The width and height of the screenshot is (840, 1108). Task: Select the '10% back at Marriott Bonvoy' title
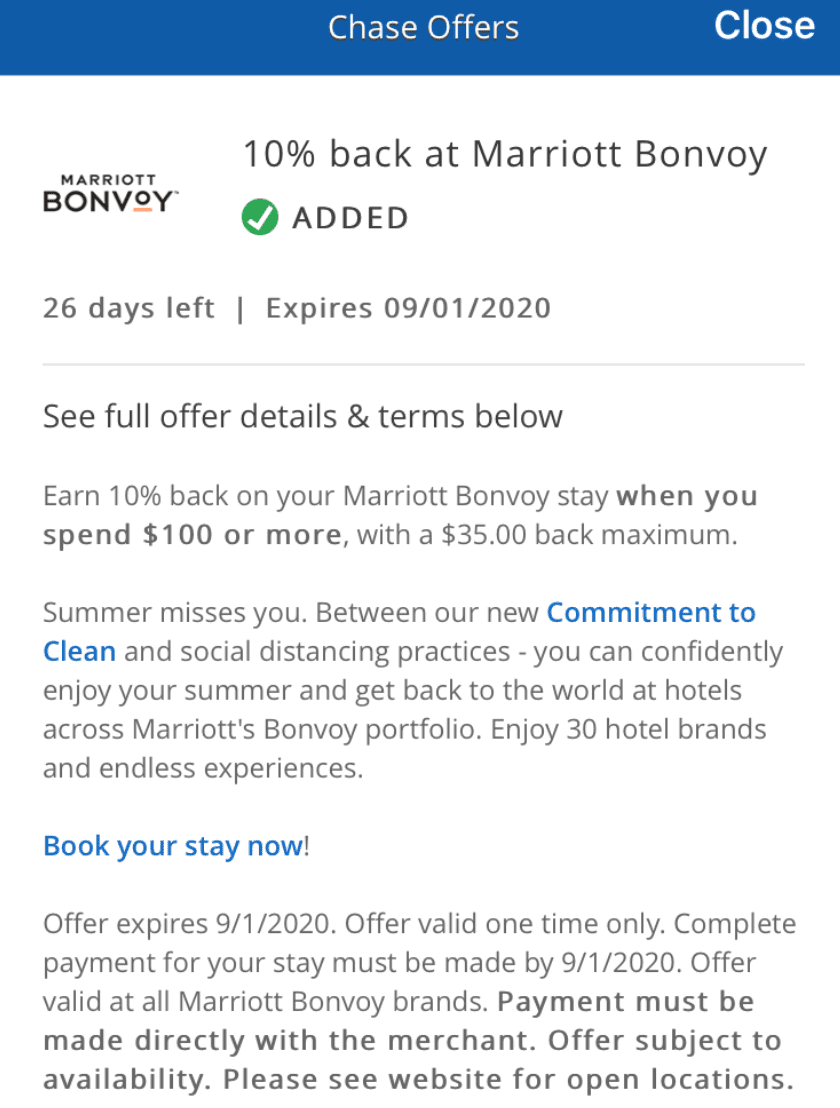(505, 154)
